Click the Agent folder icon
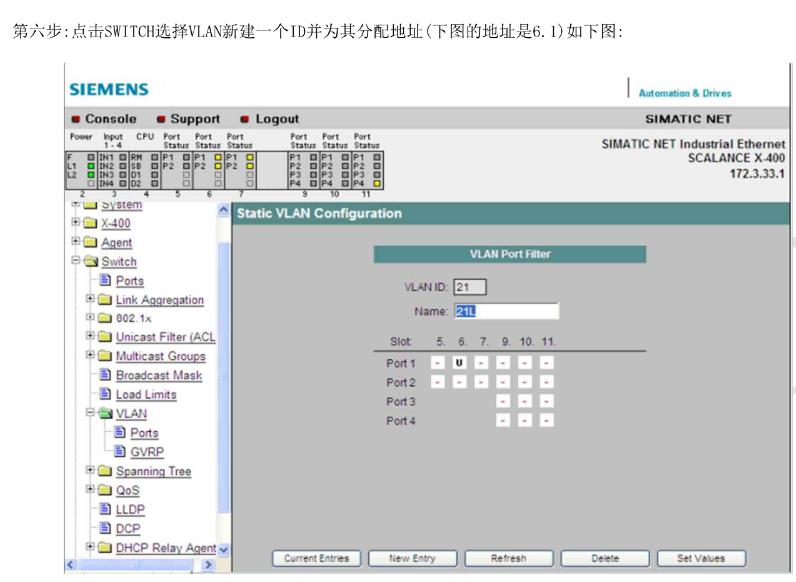Screen dimensions: 796x582 click(90, 242)
